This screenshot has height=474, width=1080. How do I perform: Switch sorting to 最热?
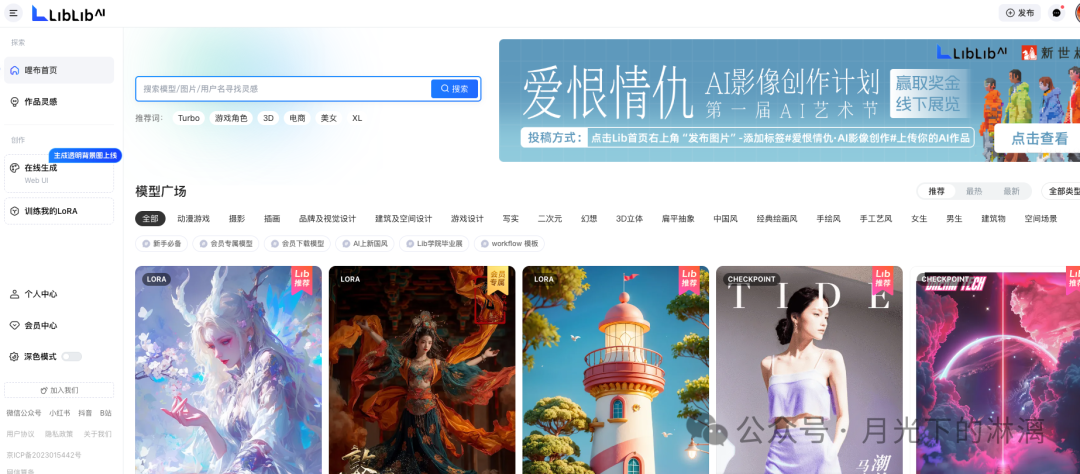(973, 191)
